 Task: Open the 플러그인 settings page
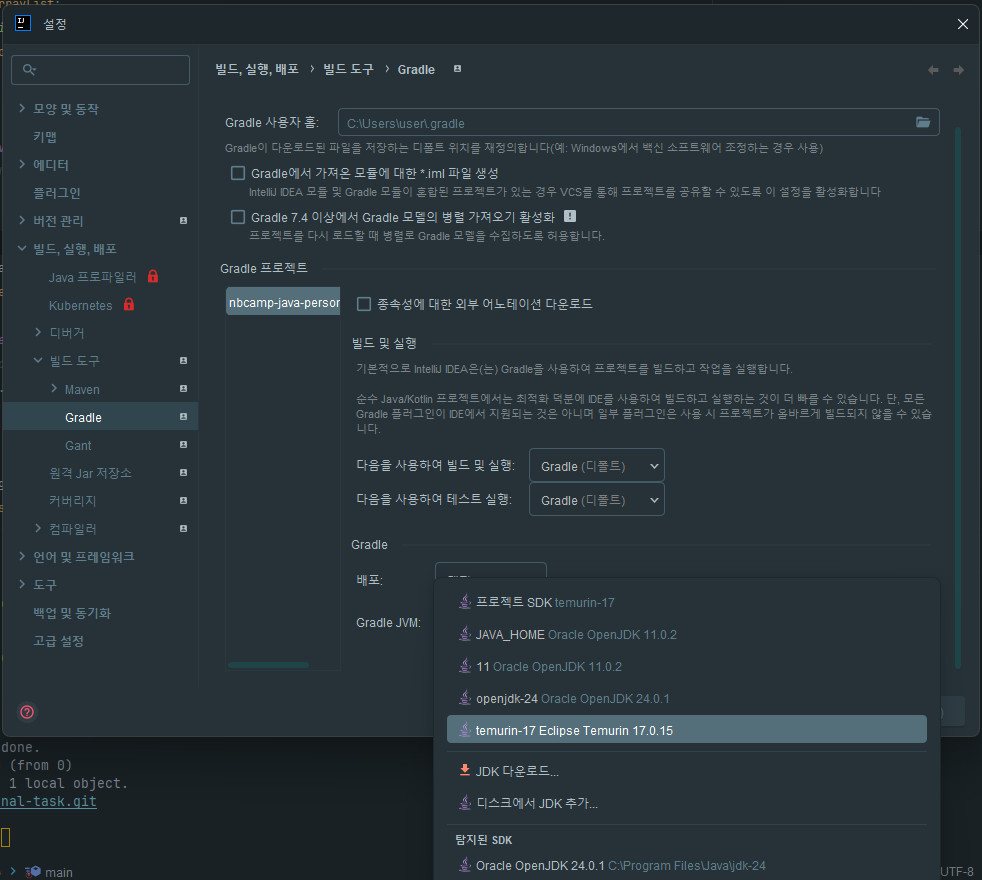point(56,192)
